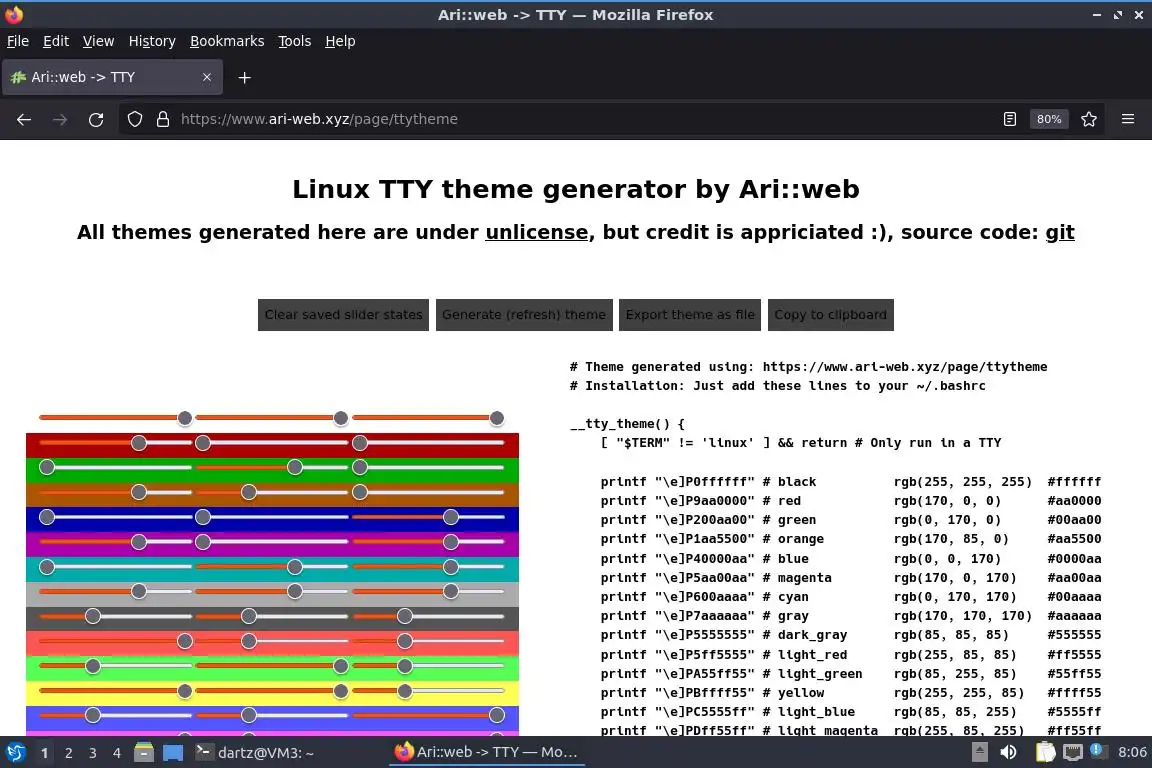Click Copy to clipboard button
The height and width of the screenshot is (768, 1152).
click(830, 315)
